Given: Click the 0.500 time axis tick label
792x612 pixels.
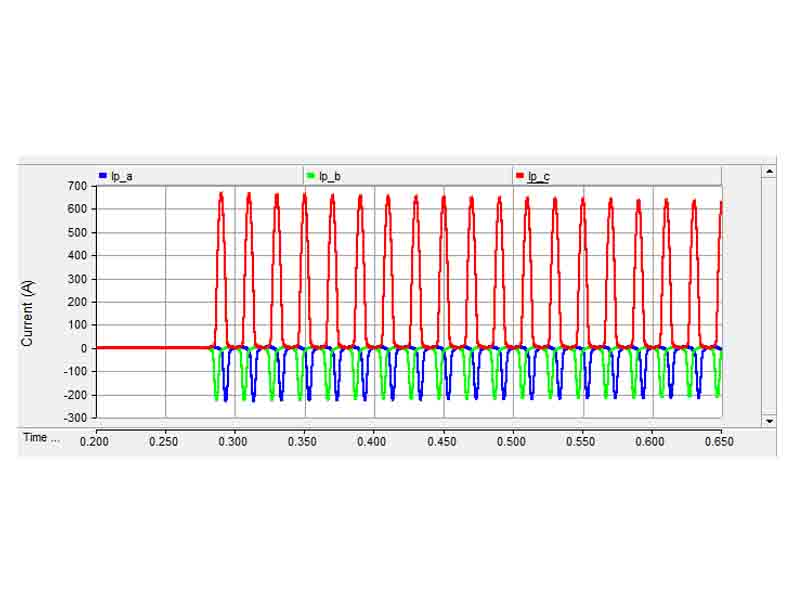Looking at the screenshot, I should pos(512,441).
